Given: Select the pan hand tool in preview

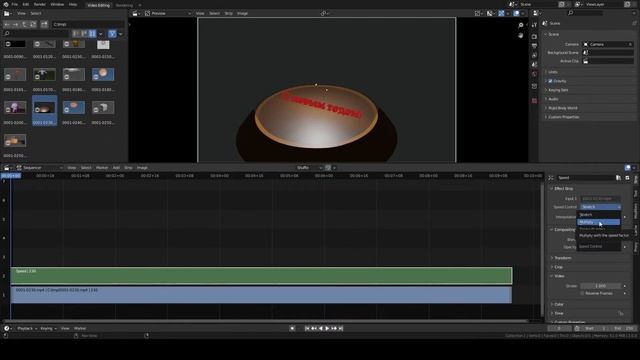Looking at the screenshot, I should 520,36.
